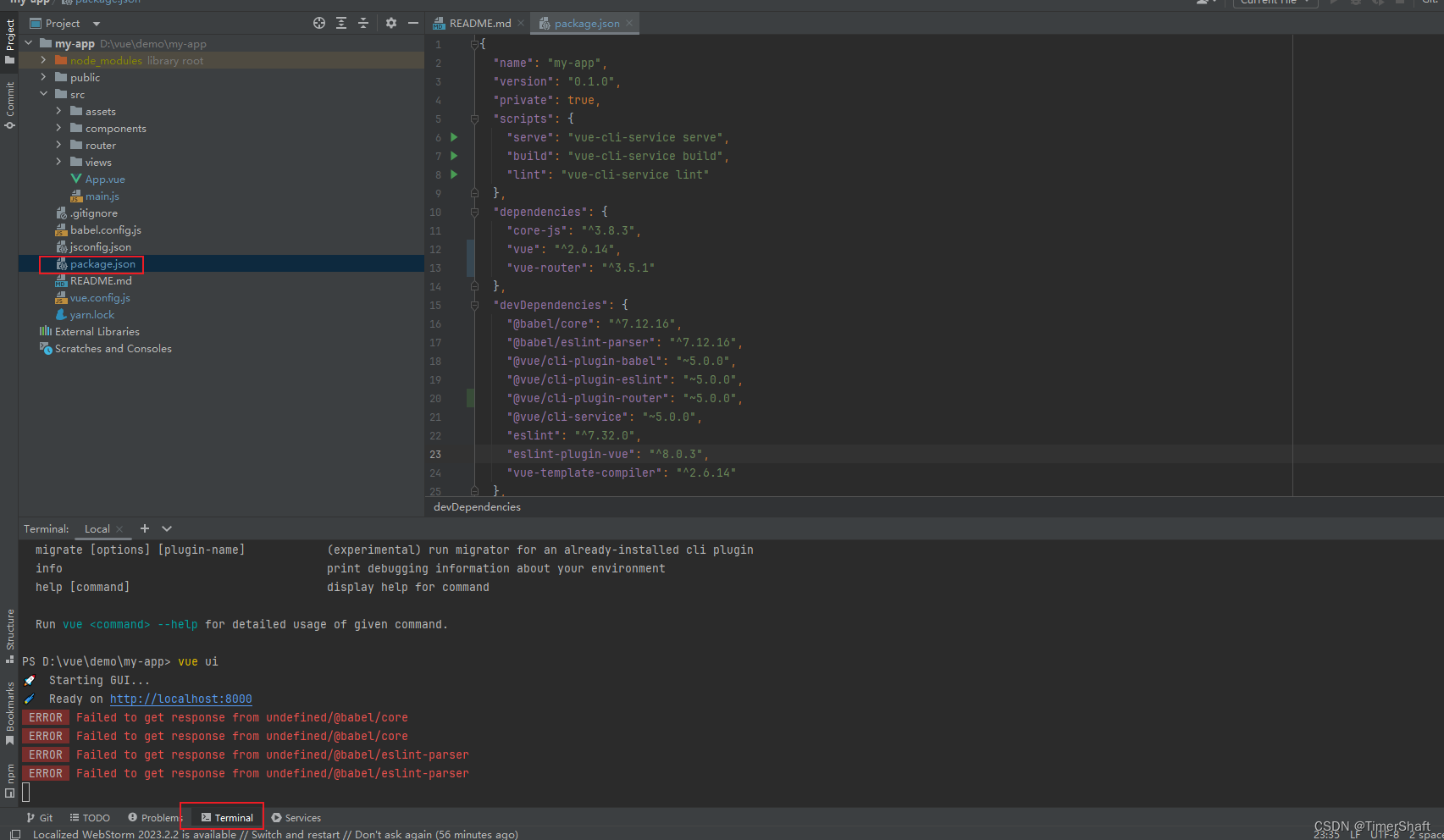Click the tool windows quick access icon
The width and height of the screenshot is (1444, 840).
pyautogui.click(x=14, y=834)
